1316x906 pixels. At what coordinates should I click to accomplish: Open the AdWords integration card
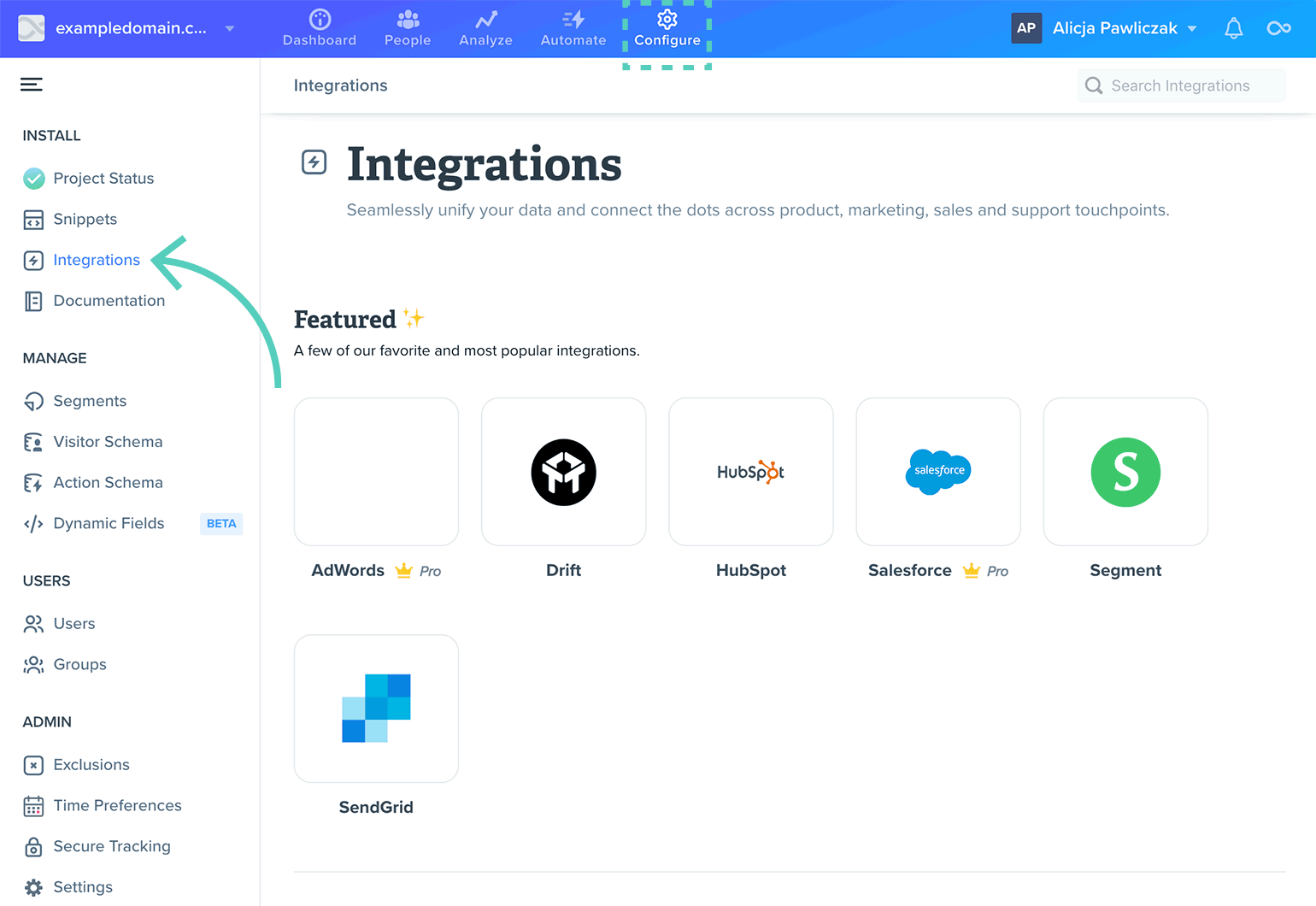376,472
